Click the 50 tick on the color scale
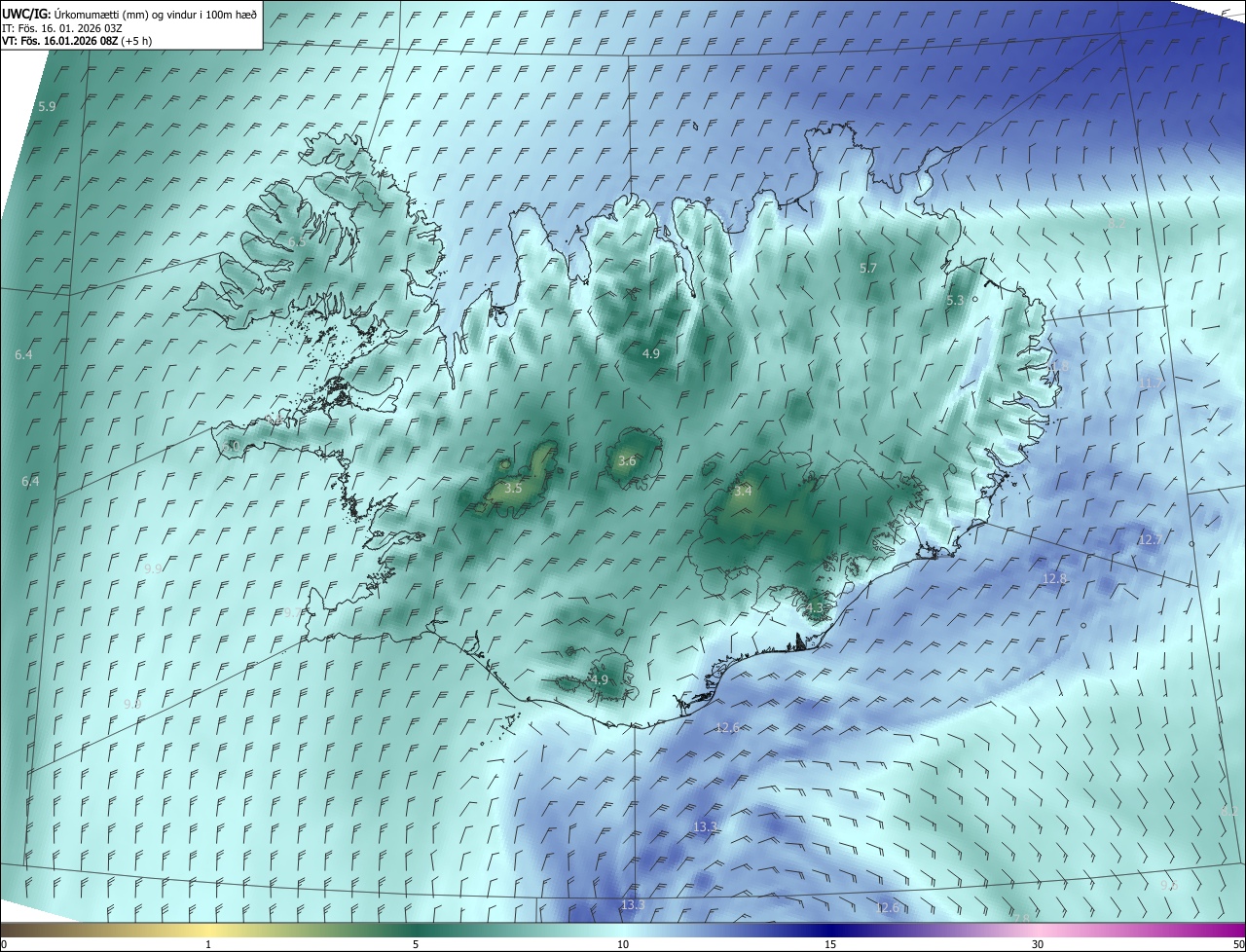The image size is (1246, 952). coord(1238,944)
